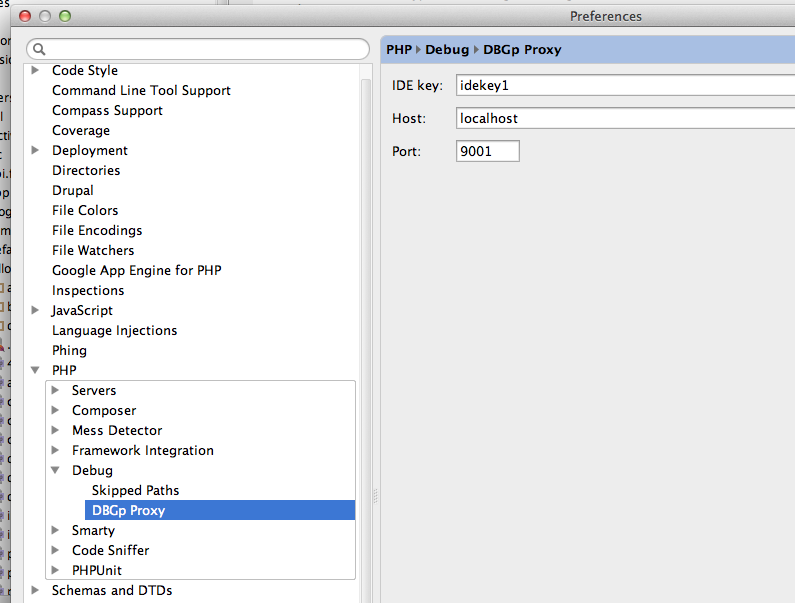Focus the preferences search field
The image size is (795, 603).
198,49
